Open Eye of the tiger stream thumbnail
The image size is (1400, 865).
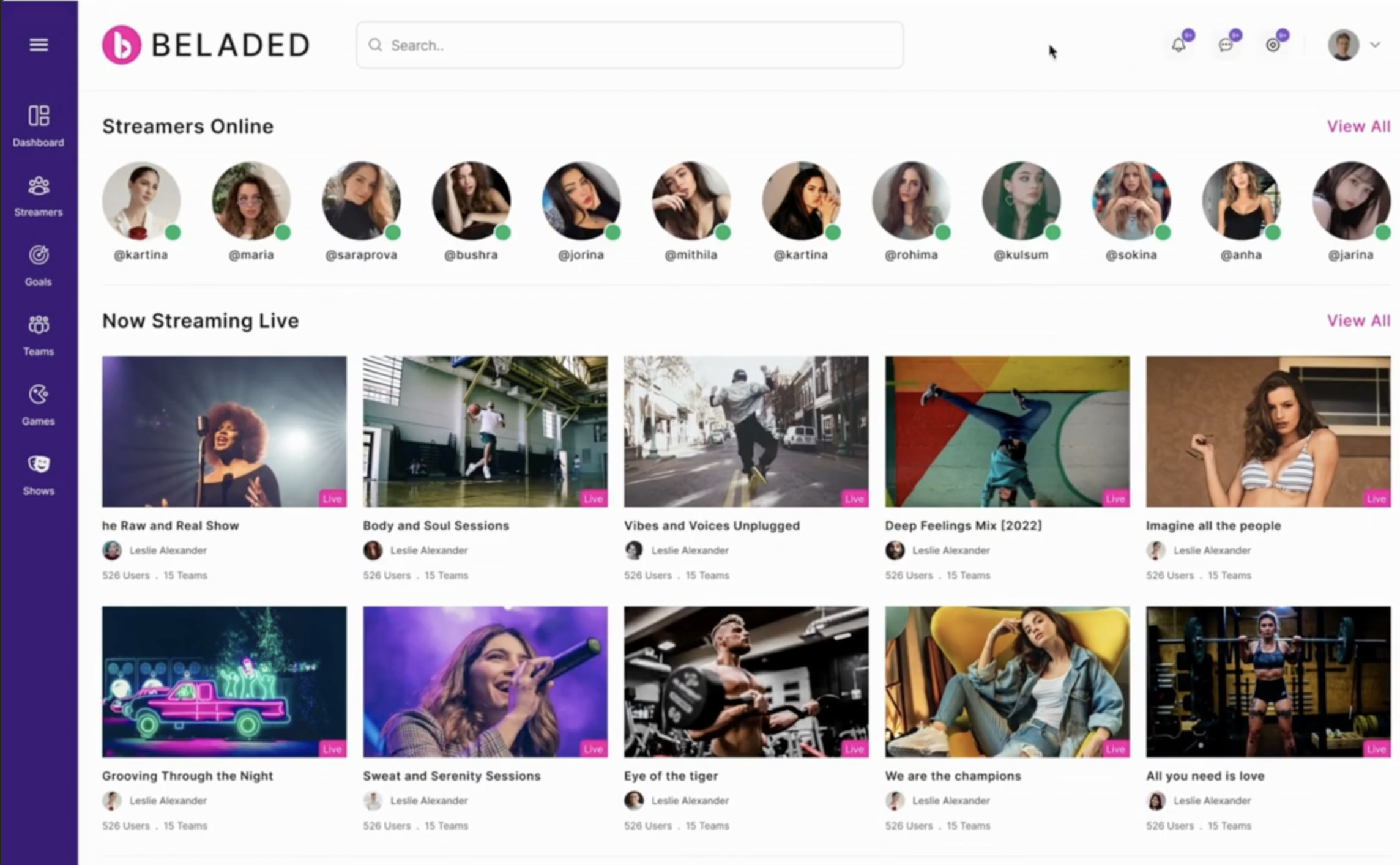[x=746, y=681]
